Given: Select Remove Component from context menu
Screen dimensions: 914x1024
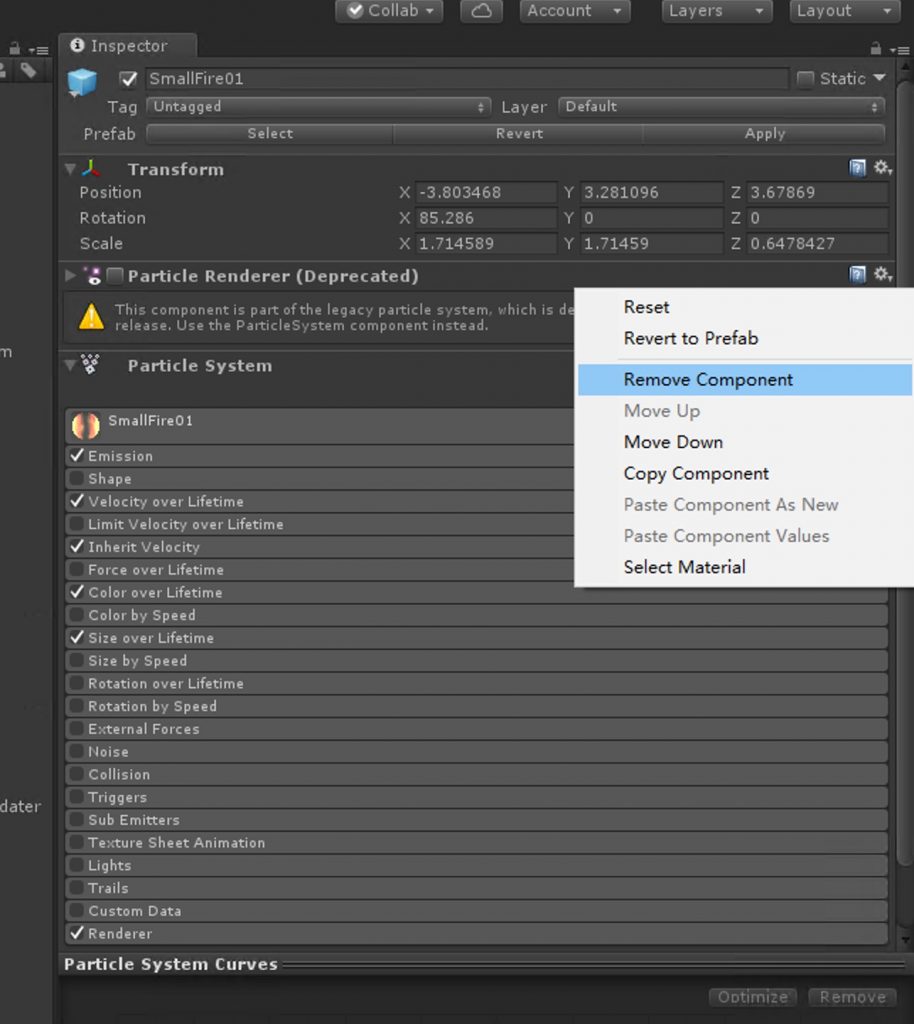Looking at the screenshot, I should point(708,380).
